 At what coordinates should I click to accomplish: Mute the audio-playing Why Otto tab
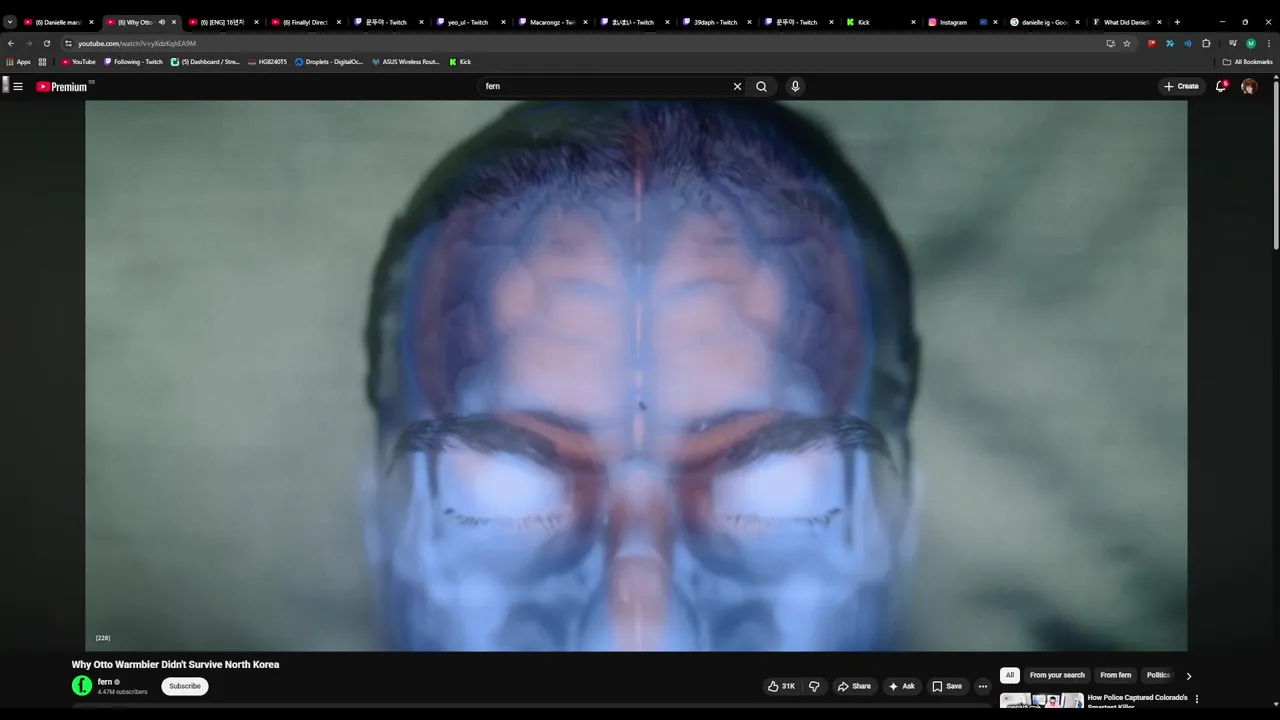coord(161,22)
